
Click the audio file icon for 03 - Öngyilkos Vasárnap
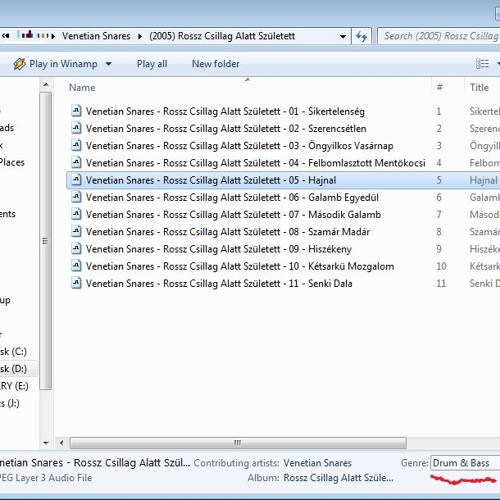pyautogui.click(x=76, y=145)
